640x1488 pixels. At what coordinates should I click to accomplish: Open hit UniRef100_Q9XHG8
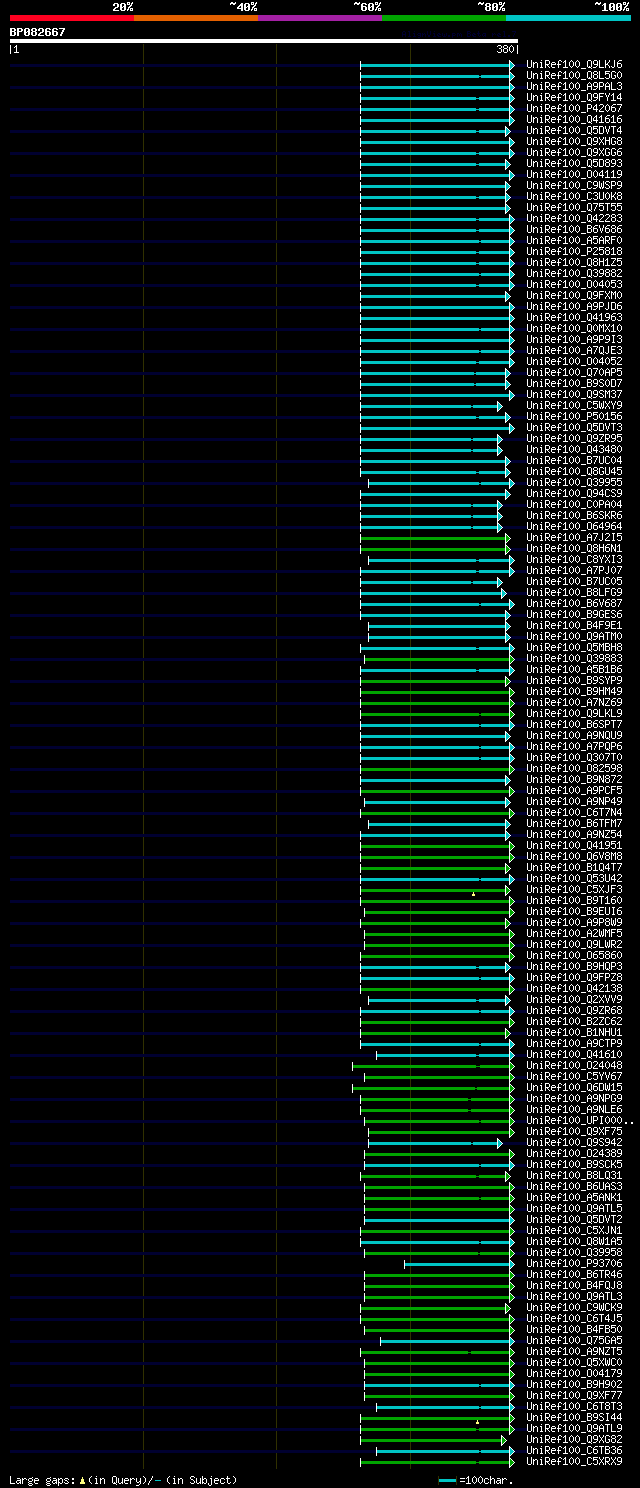[574, 142]
